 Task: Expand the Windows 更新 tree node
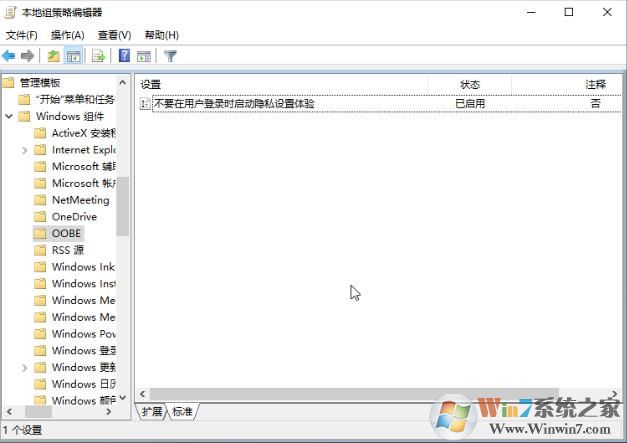tap(25, 367)
